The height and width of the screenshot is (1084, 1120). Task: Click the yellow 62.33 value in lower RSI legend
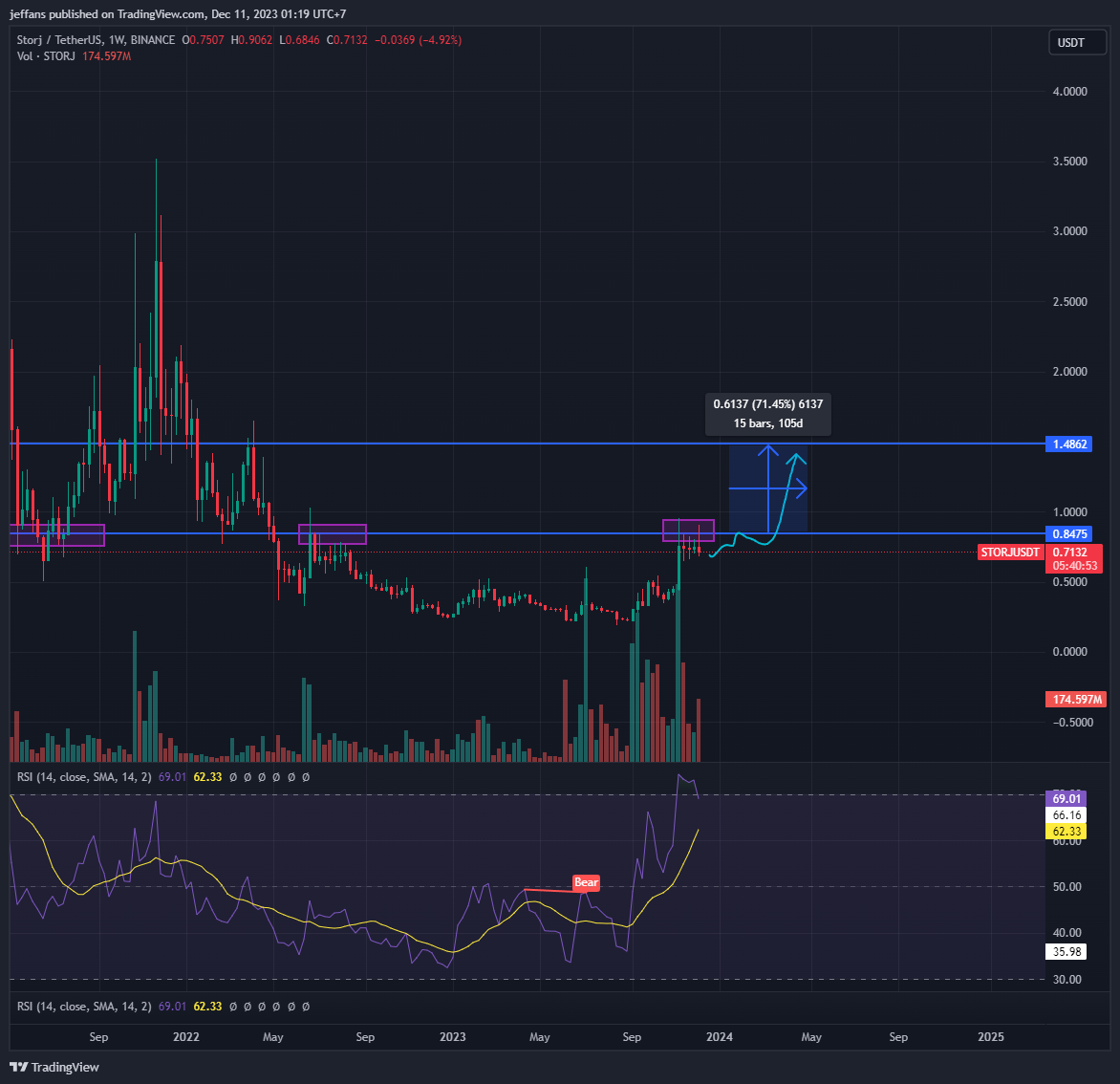(x=208, y=1007)
